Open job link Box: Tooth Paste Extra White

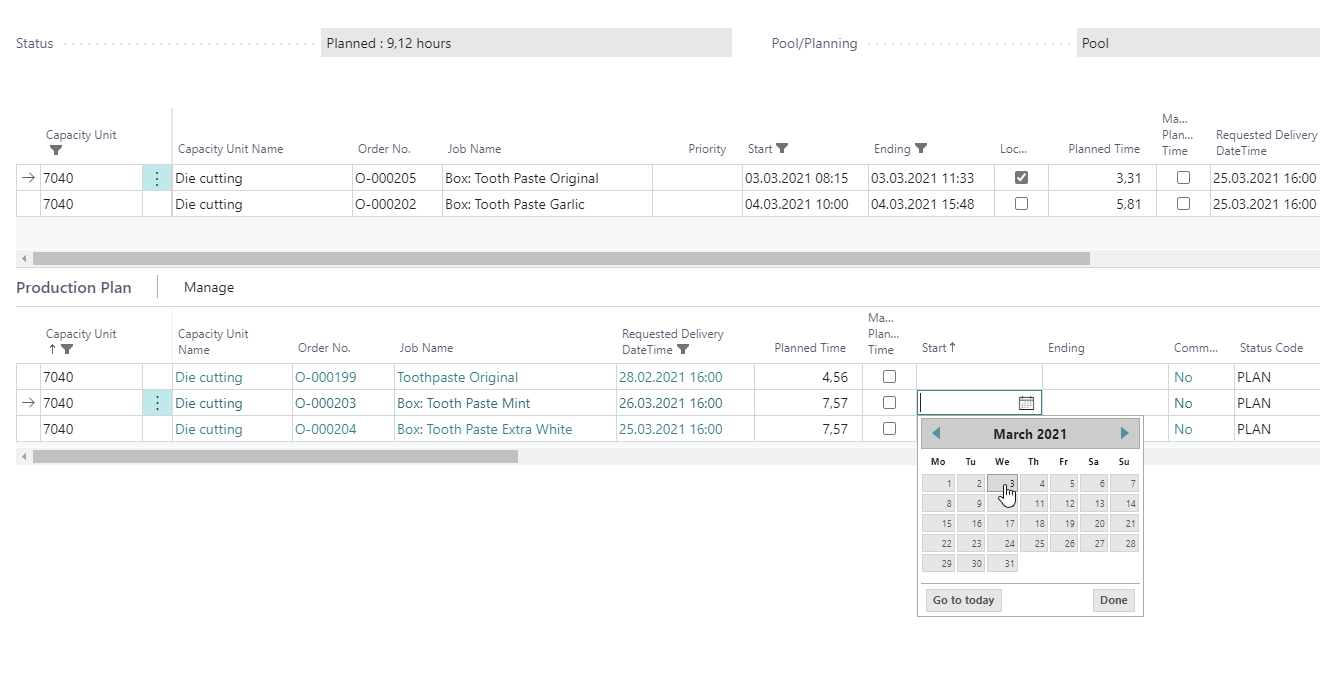coord(484,429)
